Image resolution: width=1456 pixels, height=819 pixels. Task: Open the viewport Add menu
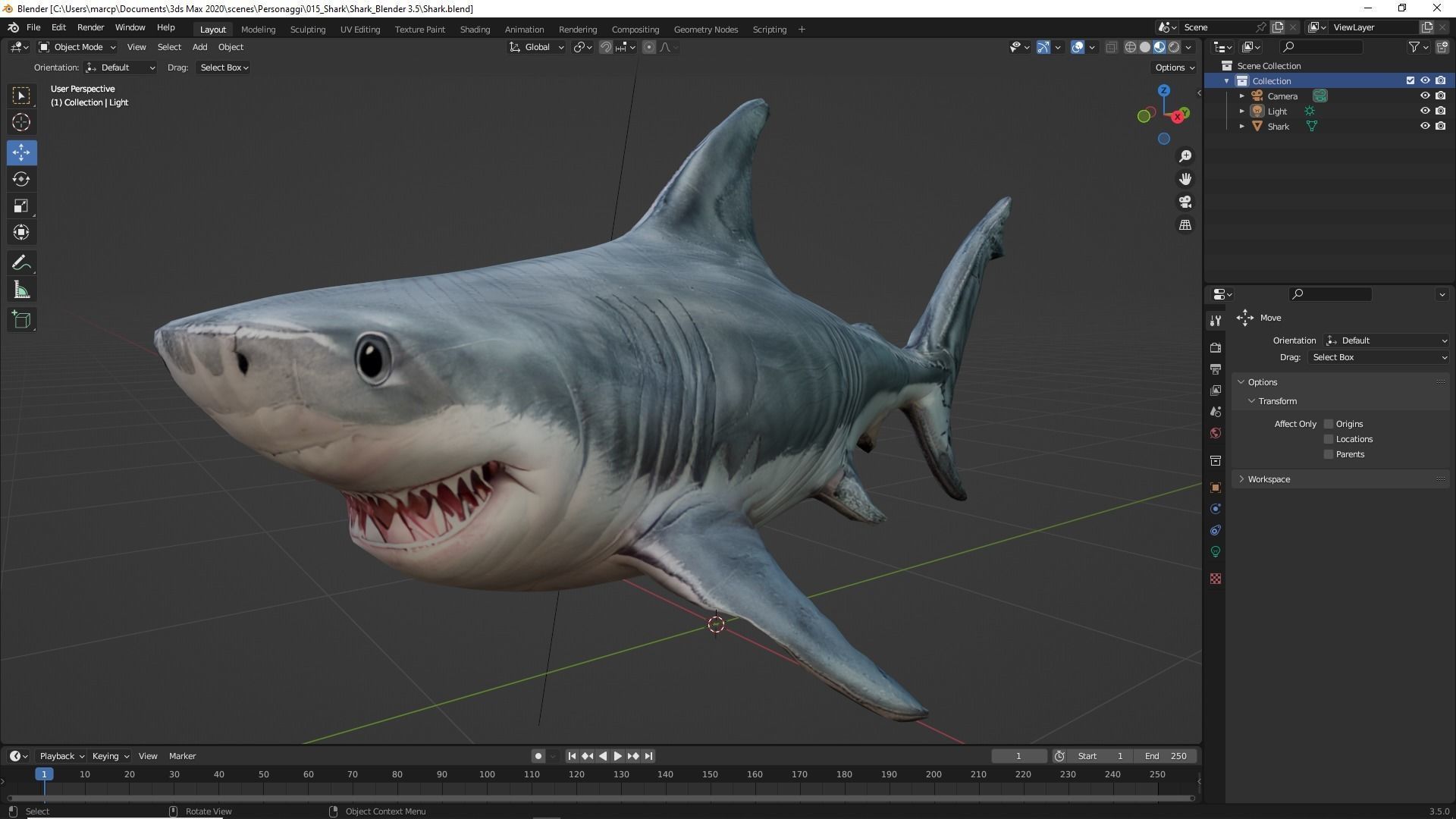click(199, 47)
